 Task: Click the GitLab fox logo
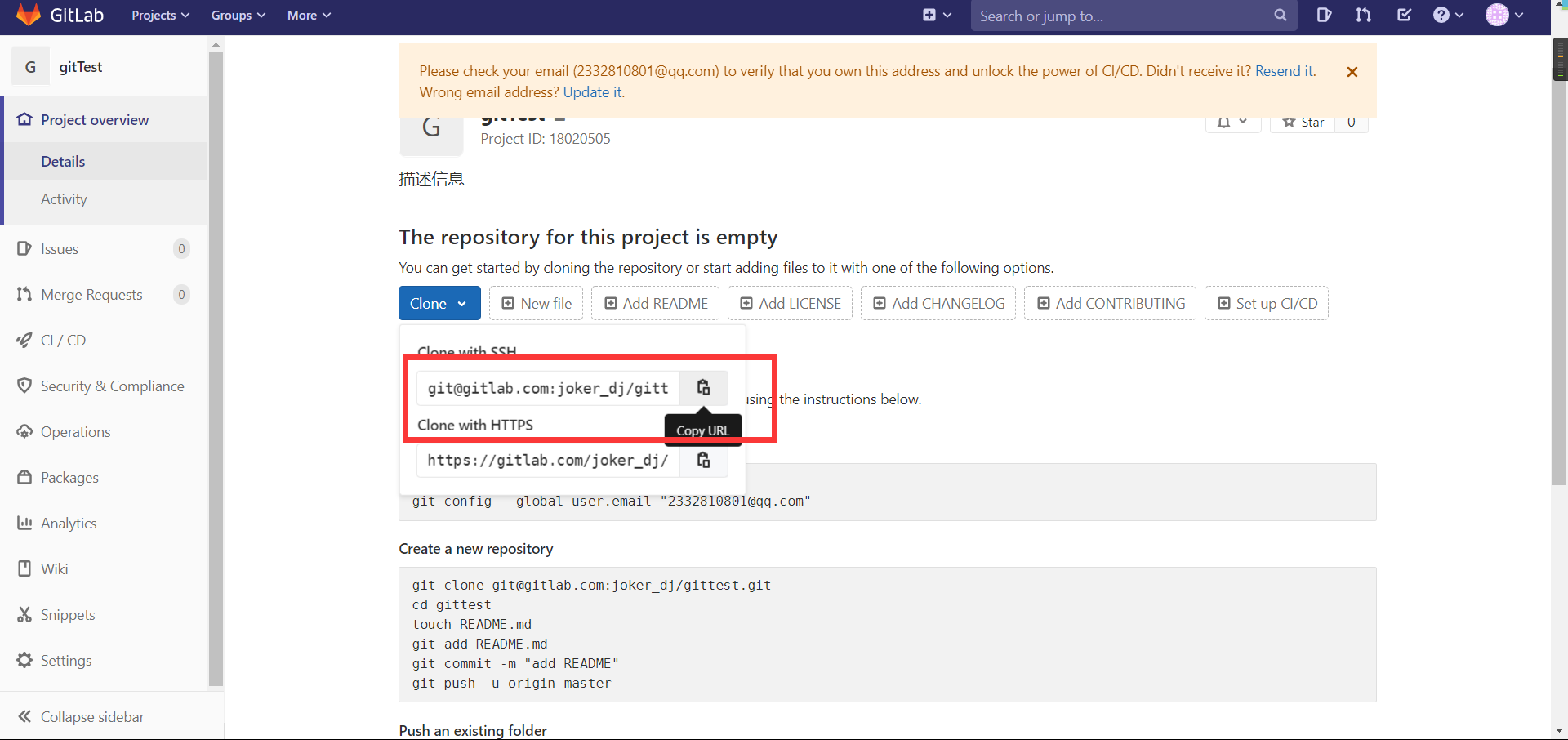click(x=29, y=15)
